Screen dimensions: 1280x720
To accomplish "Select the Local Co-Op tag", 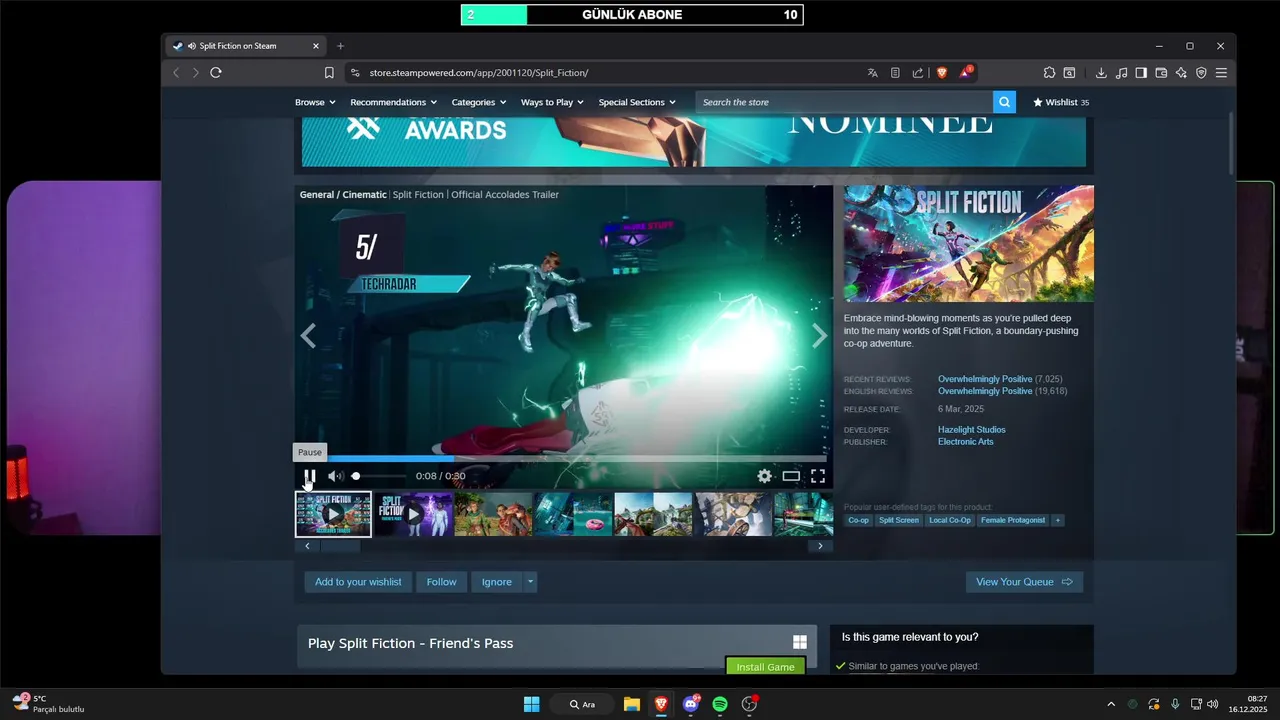I will coord(950,520).
